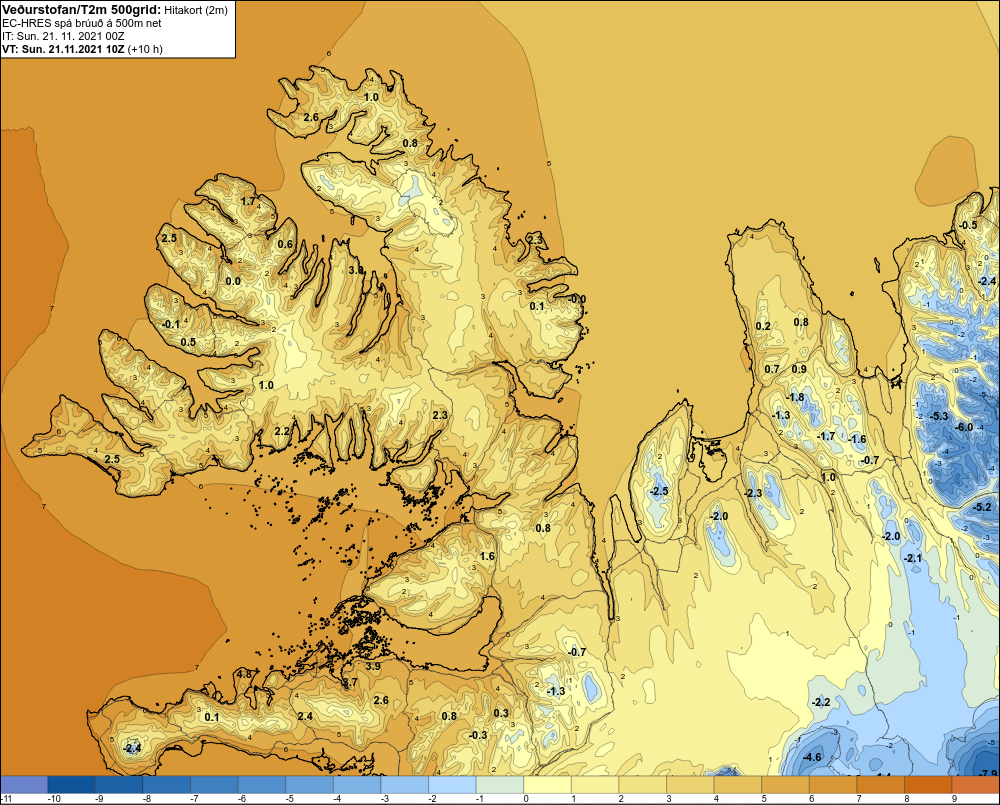This screenshot has width=1000, height=805.
Task: Click the -6.0 temperature value
Action: tap(964, 427)
